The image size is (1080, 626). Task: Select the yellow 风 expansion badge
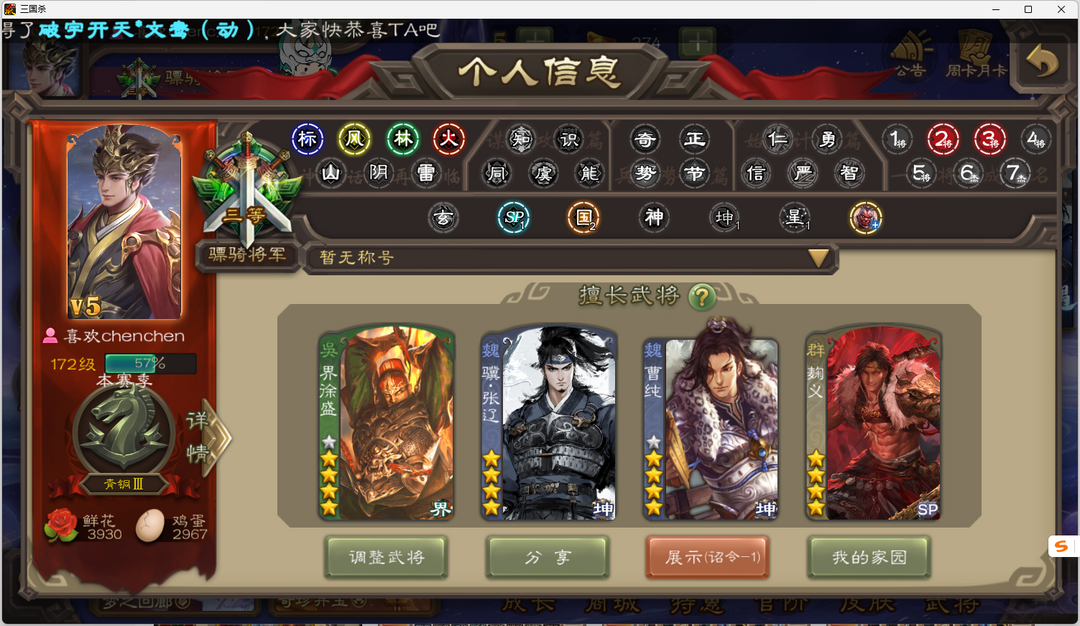pos(354,139)
